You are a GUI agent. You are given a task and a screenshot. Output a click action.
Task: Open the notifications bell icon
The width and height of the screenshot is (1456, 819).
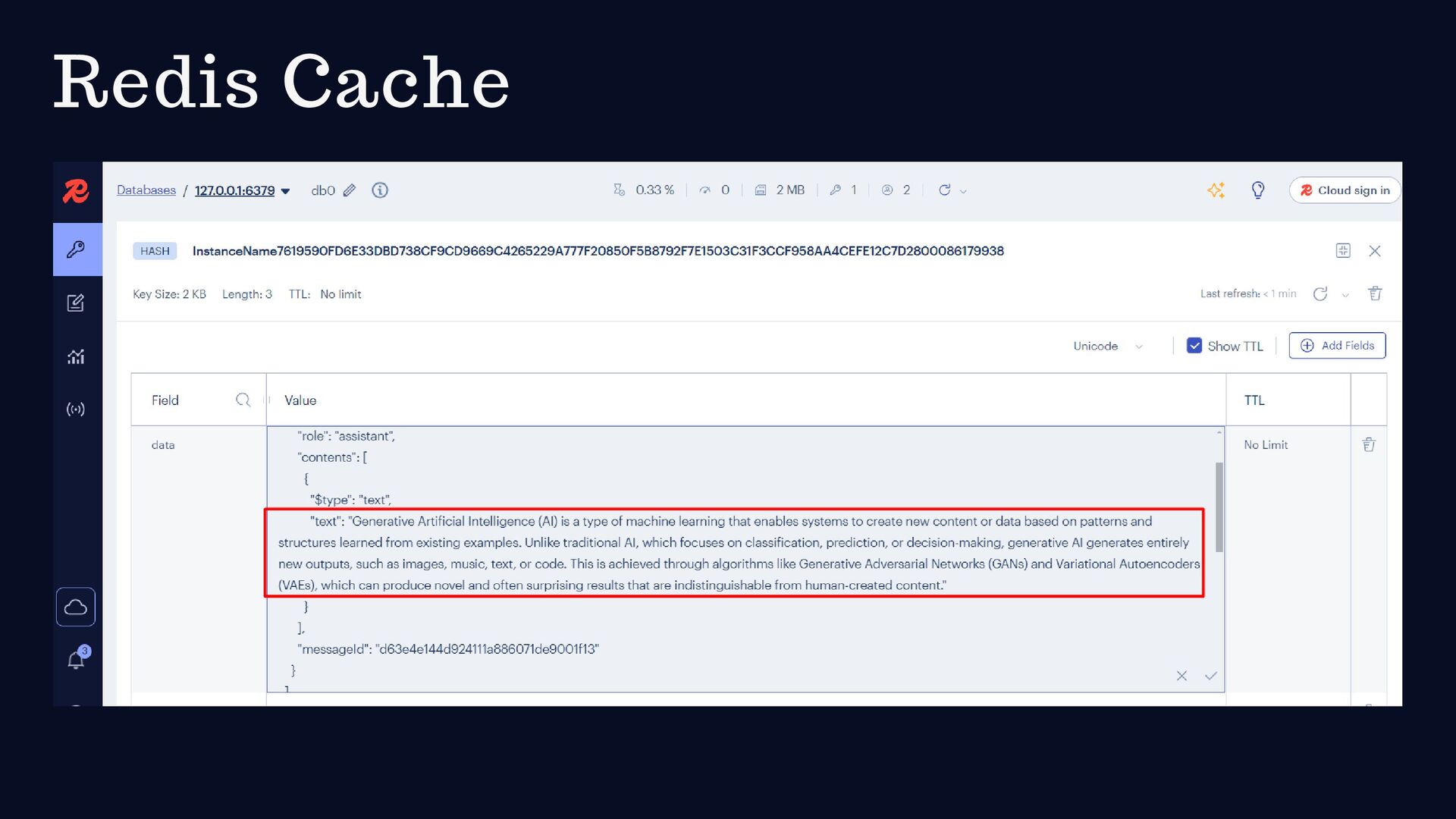(x=76, y=660)
